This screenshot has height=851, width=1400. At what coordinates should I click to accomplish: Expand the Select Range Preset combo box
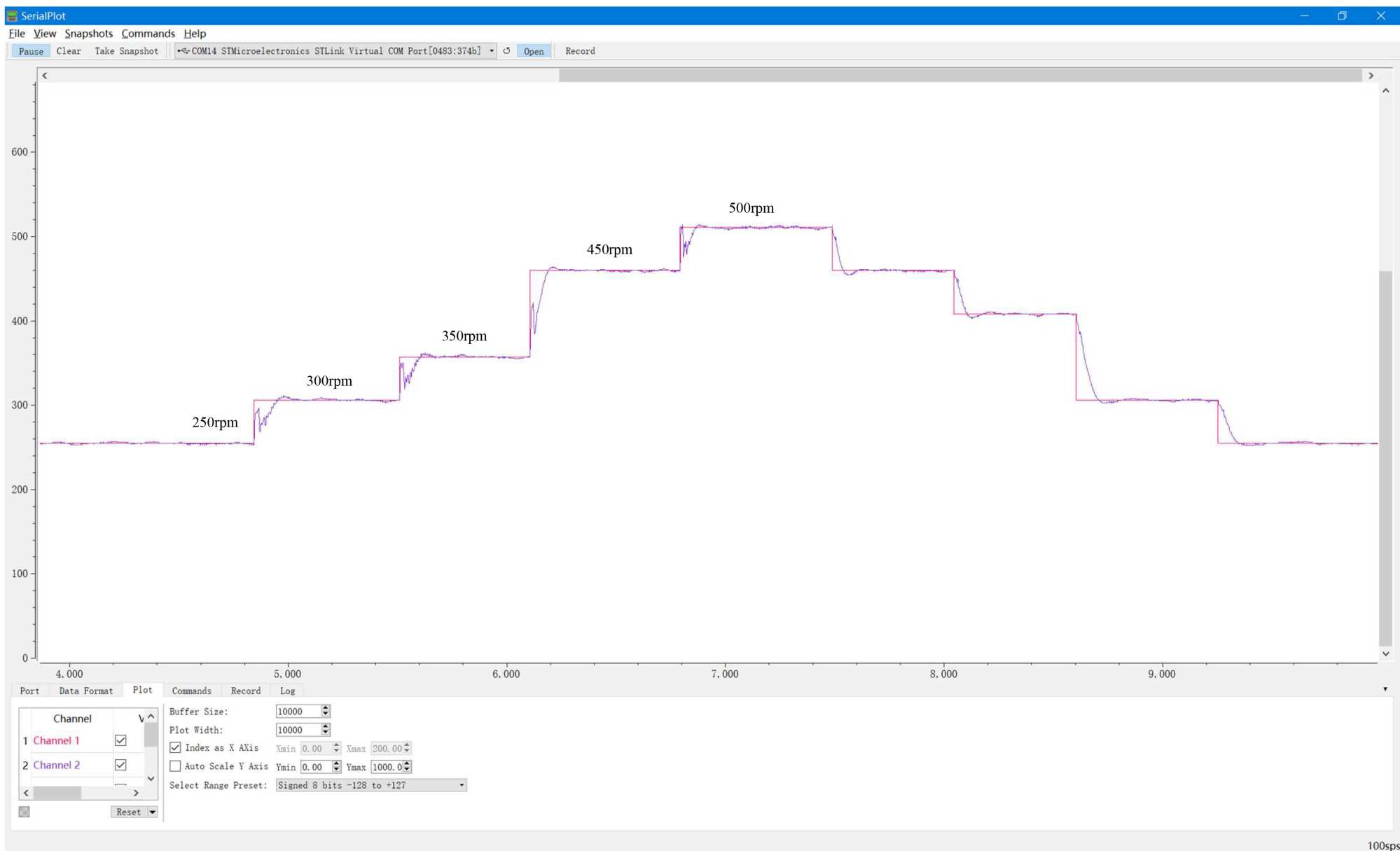[x=462, y=785]
